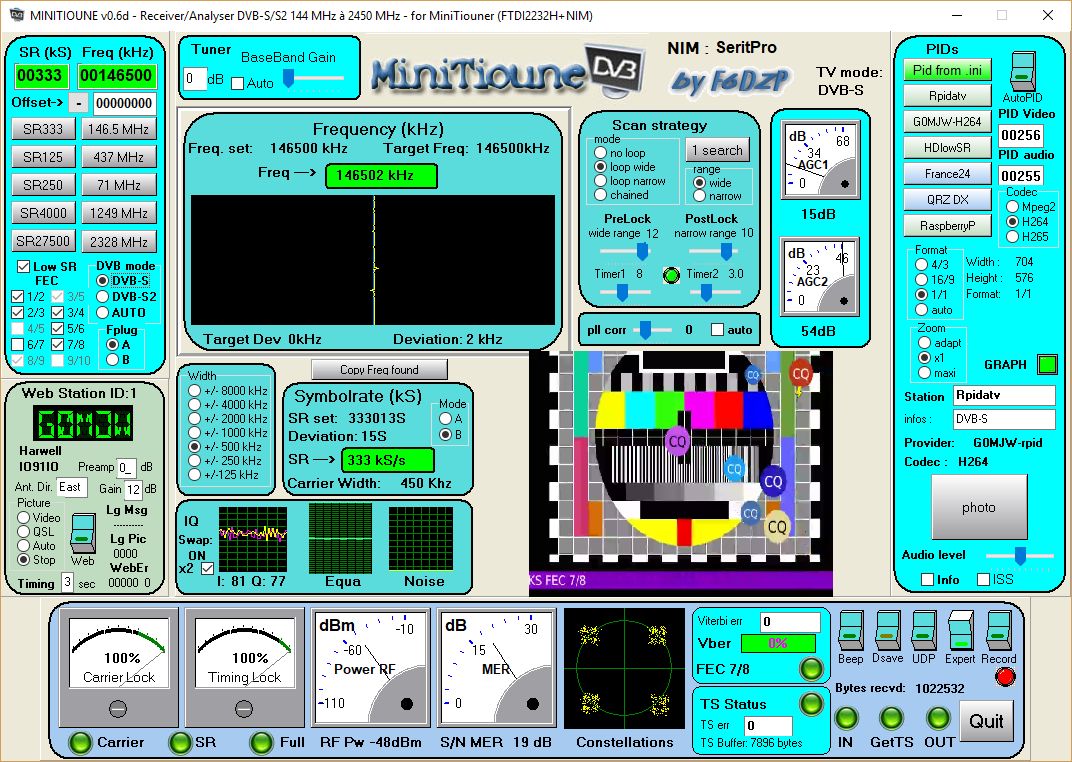Click the photo button
Viewport: 1072px width, 762px height.
tap(979, 507)
